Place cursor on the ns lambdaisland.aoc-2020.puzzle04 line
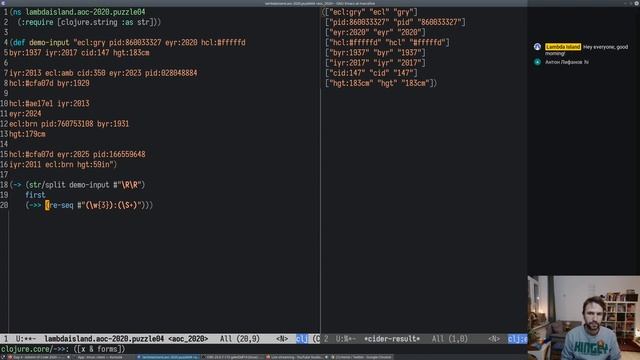Image resolution: width=640 pixels, height=360 pixels. coord(77,12)
